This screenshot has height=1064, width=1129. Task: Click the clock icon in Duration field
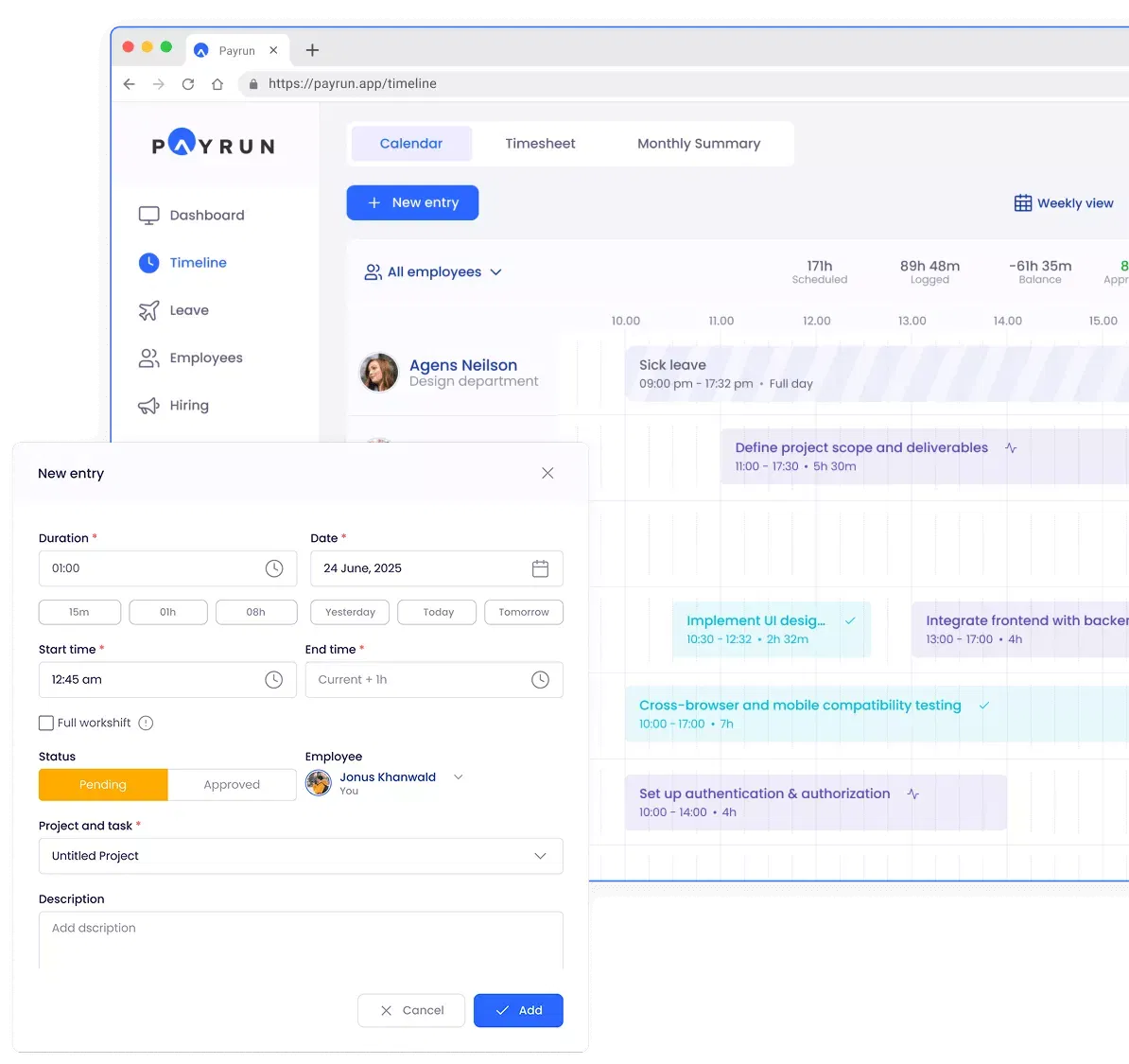(274, 568)
